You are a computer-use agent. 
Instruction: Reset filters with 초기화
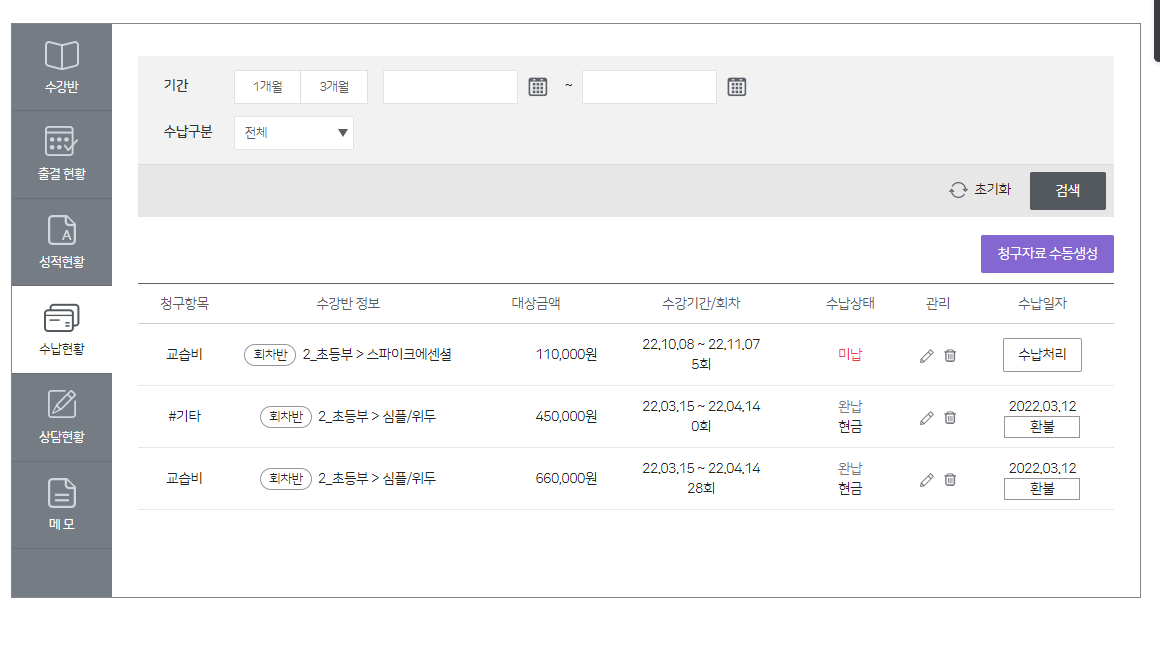tap(980, 190)
